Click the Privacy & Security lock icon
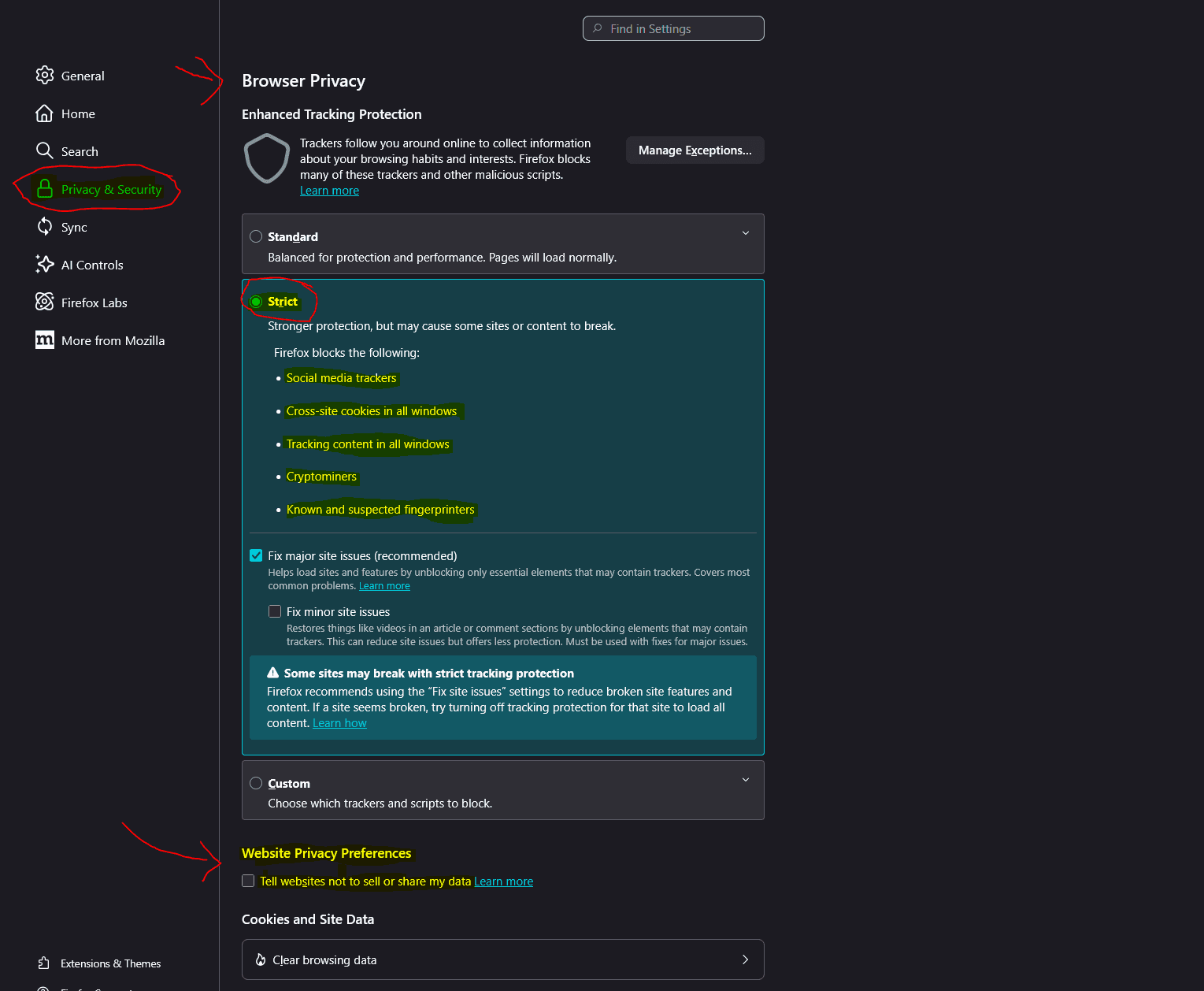The image size is (1204, 991). (x=45, y=189)
